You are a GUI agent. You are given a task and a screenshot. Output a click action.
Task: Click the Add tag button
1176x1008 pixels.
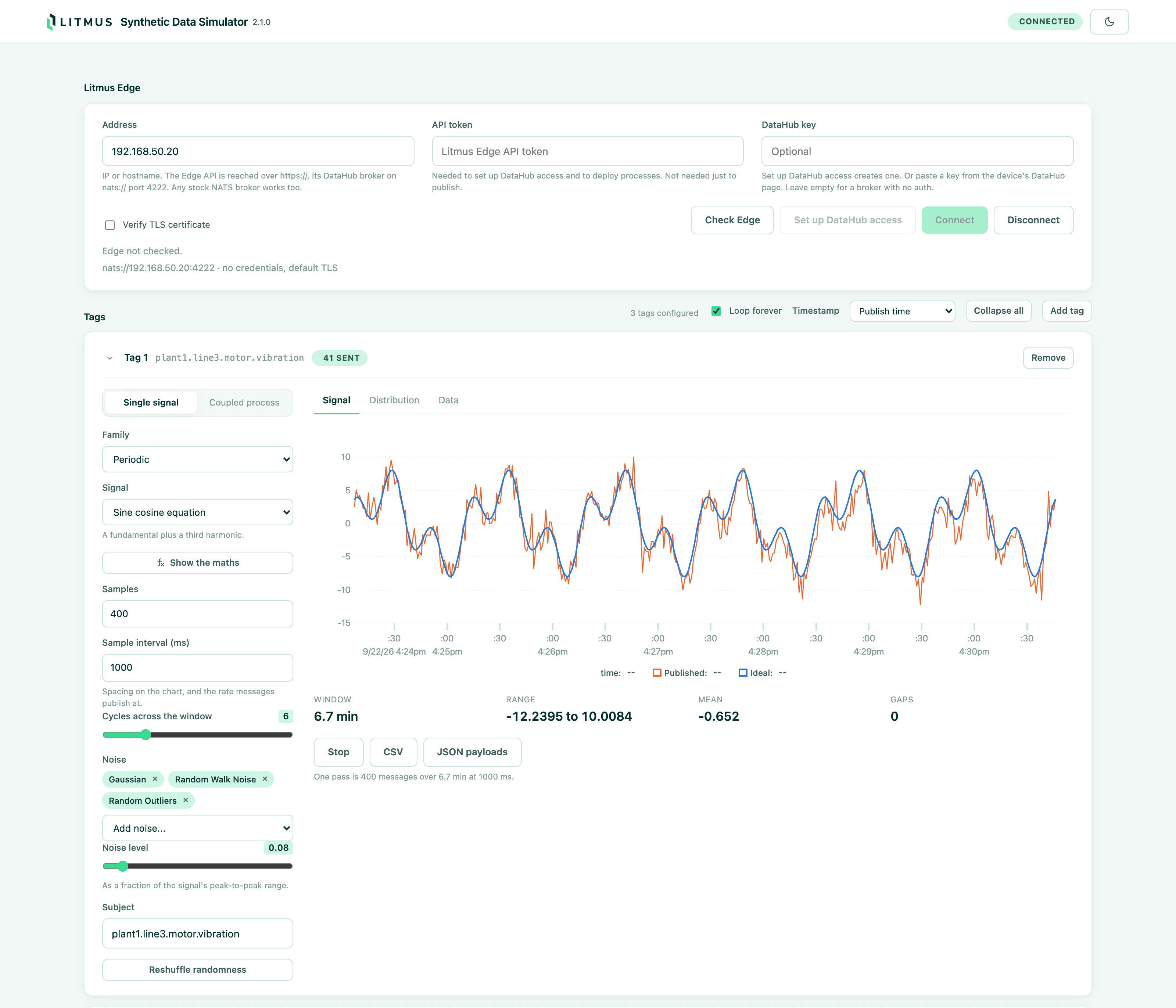1066,311
